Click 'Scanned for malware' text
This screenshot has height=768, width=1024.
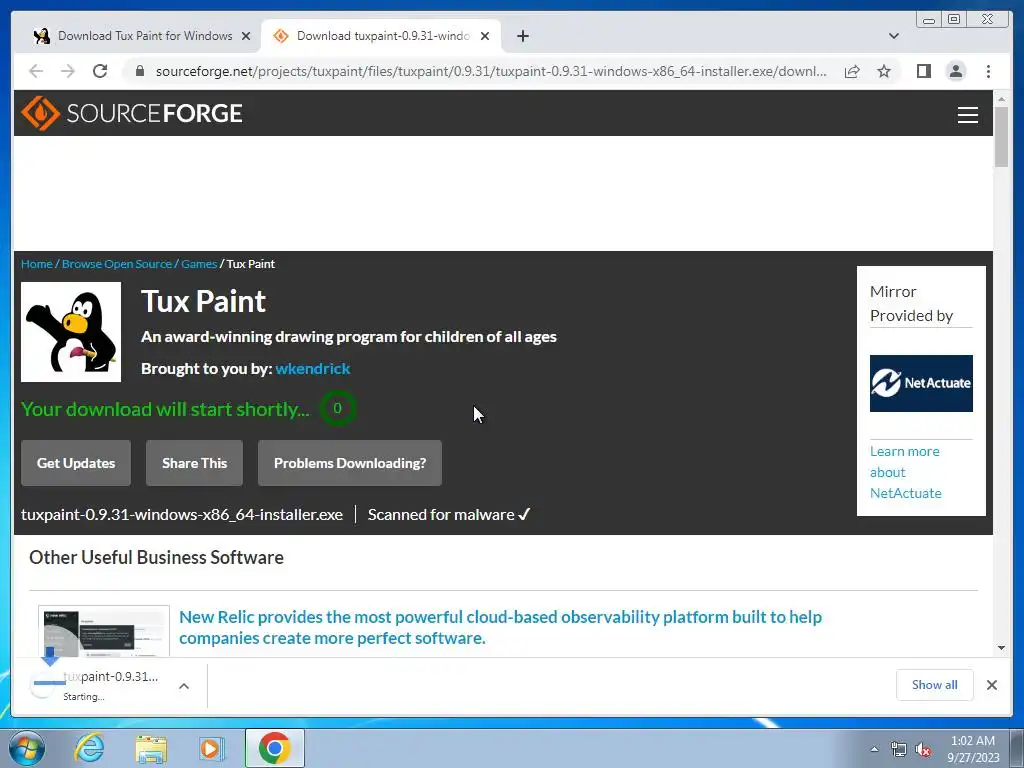441,515
